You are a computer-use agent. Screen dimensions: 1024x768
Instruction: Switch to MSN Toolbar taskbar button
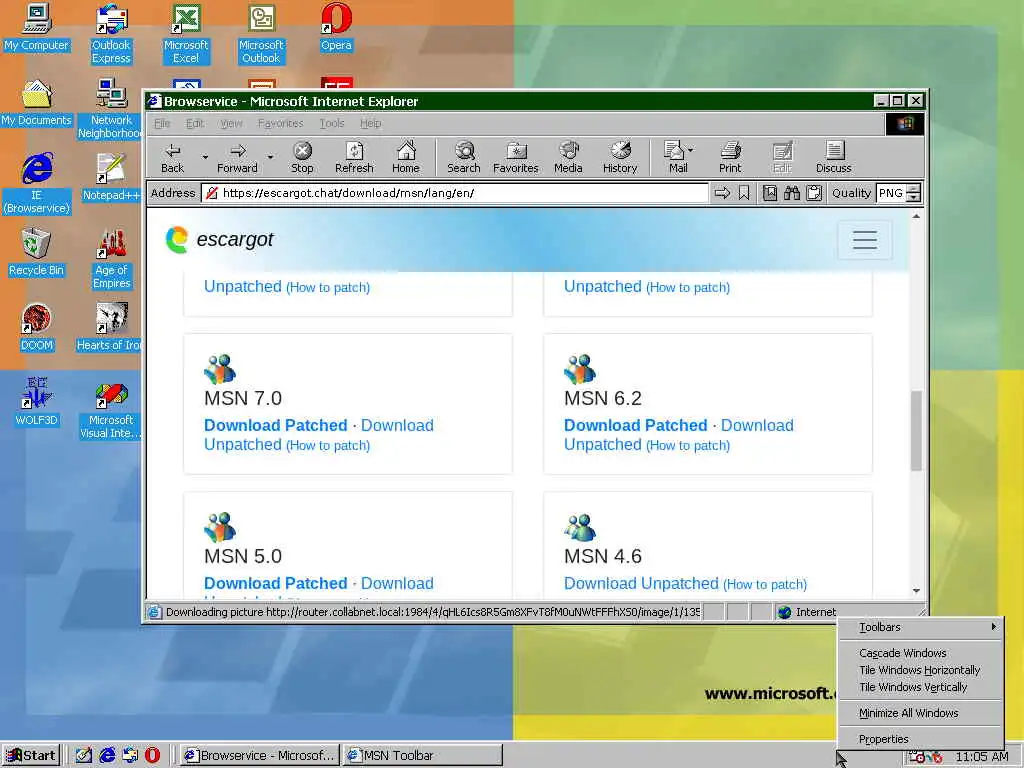(x=423, y=756)
